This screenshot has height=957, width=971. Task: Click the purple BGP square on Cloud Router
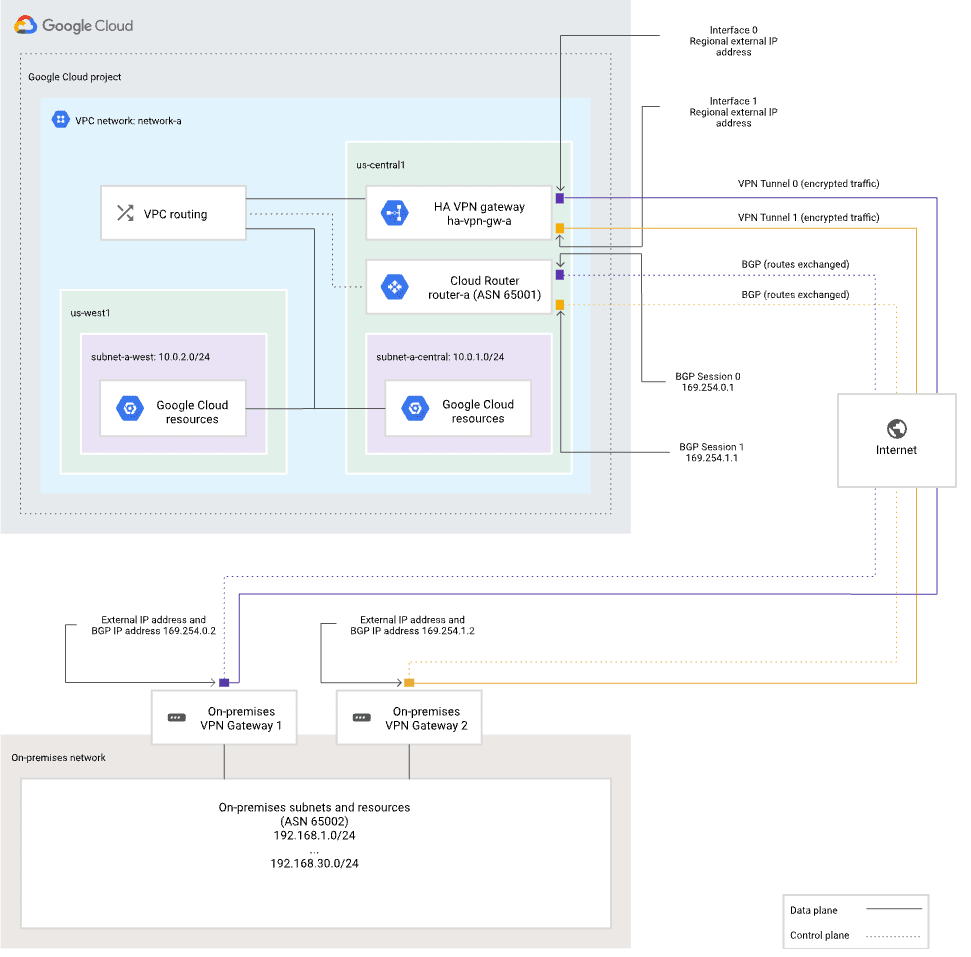click(x=560, y=275)
